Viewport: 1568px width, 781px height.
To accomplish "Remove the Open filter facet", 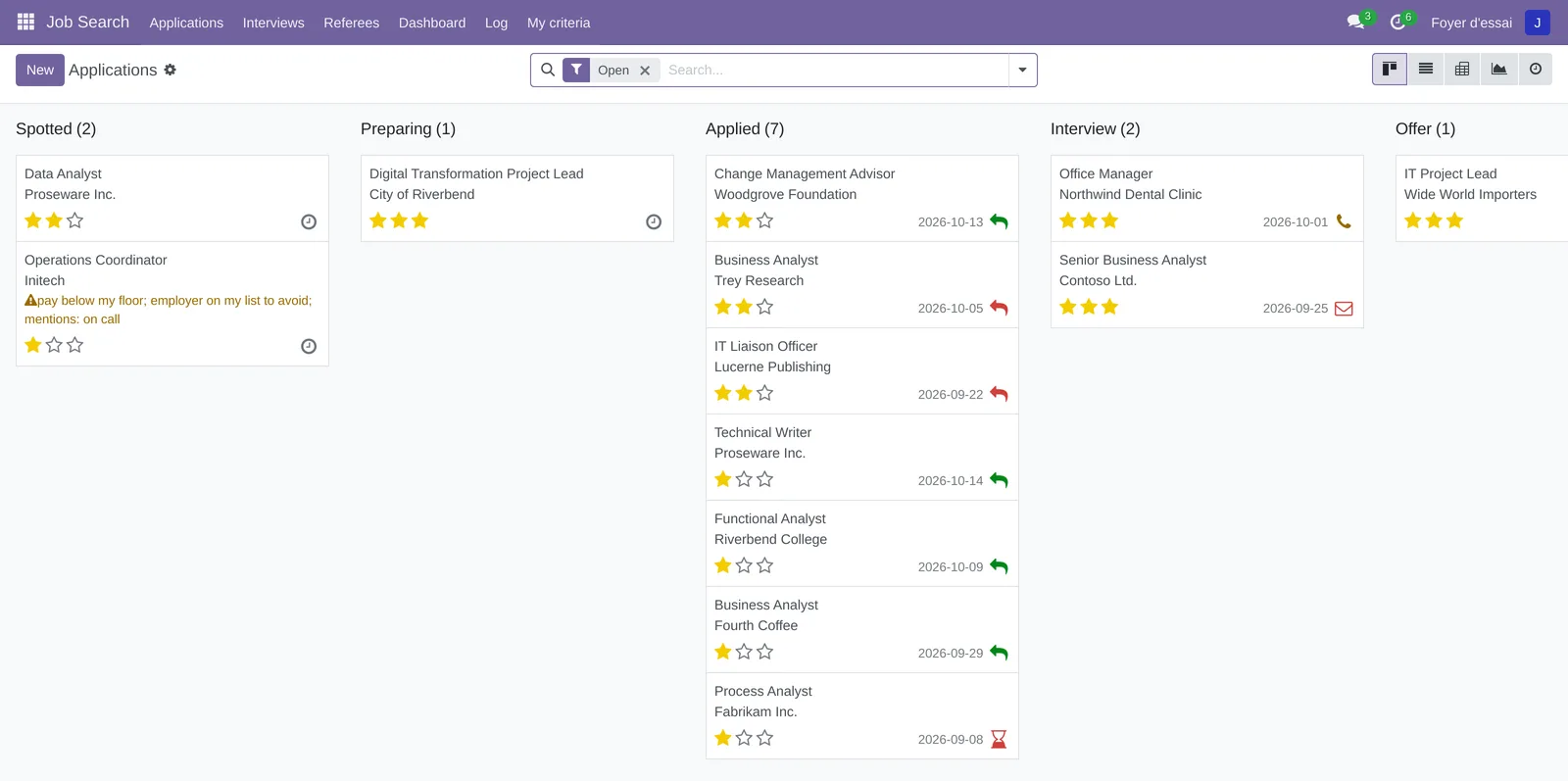I will coord(645,71).
